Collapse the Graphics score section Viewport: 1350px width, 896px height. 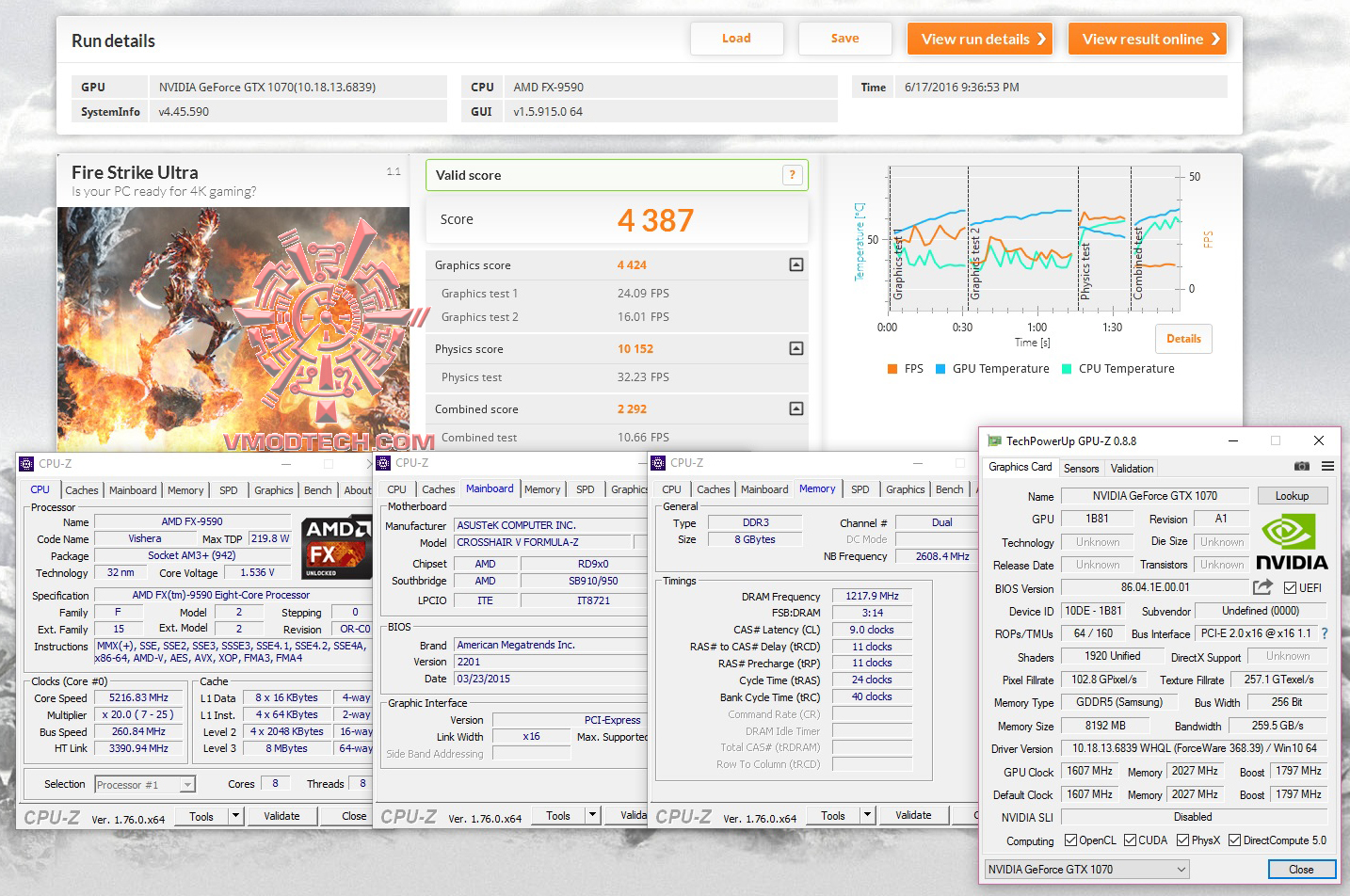click(x=796, y=265)
